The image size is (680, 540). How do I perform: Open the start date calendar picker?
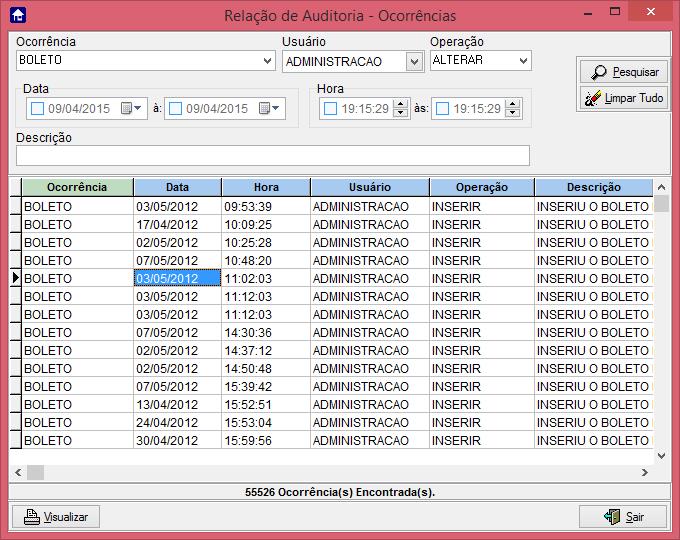coord(132,108)
